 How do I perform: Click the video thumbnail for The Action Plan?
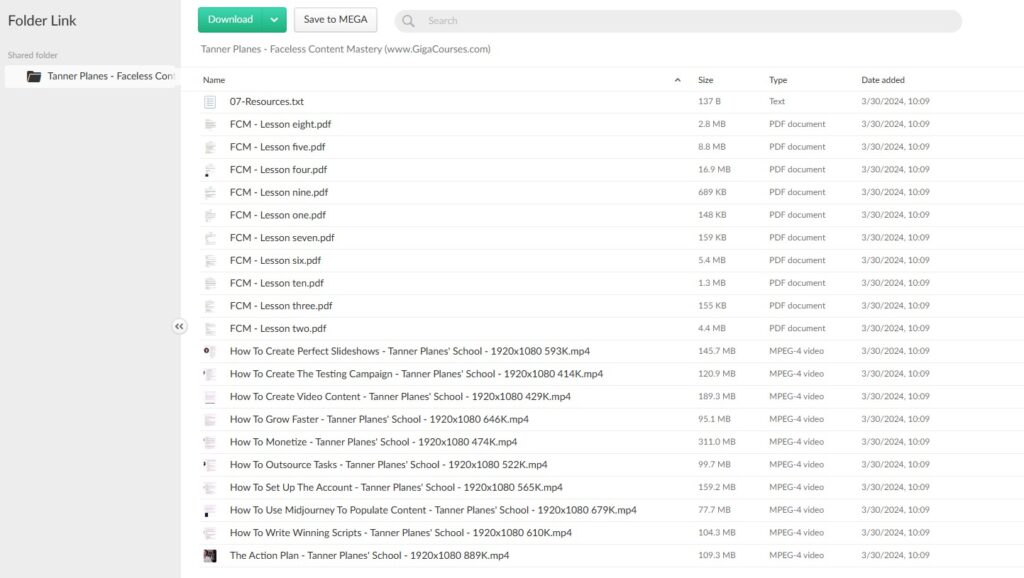[211, 555]
